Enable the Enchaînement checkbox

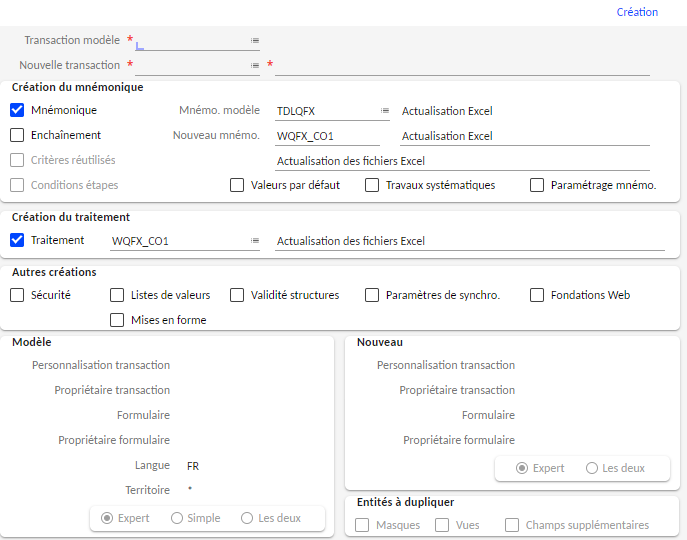[17, 135]
